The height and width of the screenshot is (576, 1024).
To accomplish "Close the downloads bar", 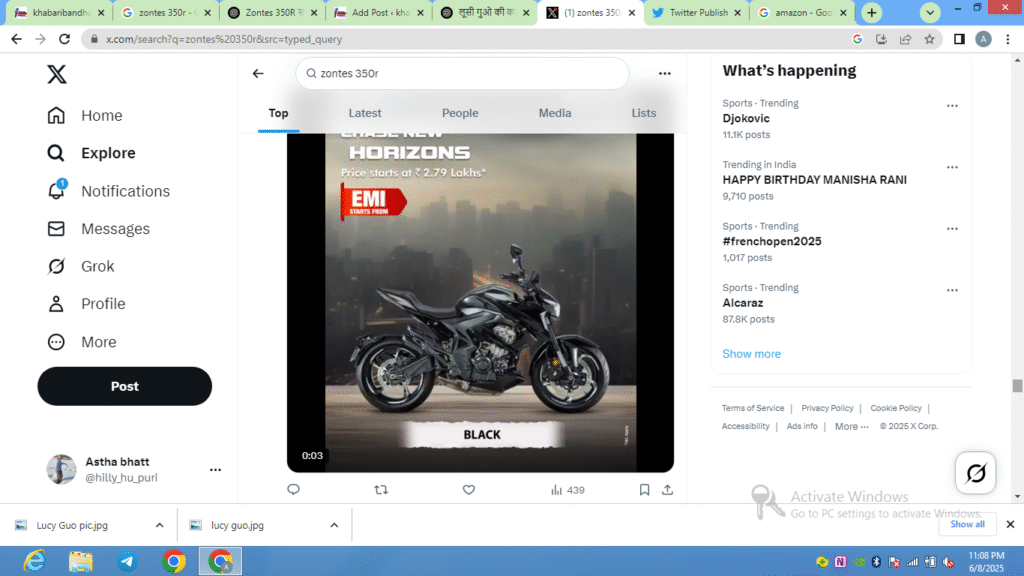I will click(x=1010, y=524).
